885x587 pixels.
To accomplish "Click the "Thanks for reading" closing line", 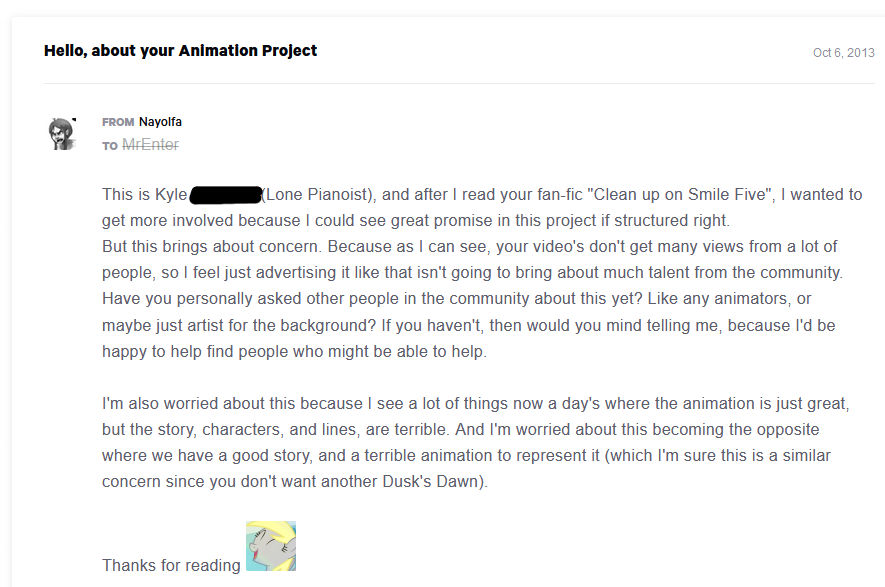I will click(x=171, y=565).
